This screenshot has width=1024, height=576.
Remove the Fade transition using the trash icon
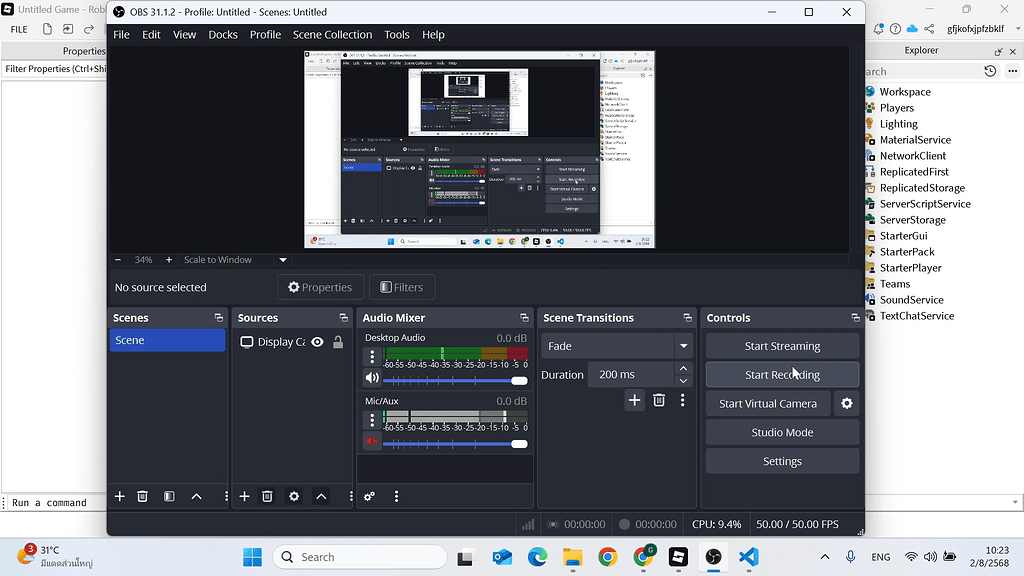(x=659, y=399)
